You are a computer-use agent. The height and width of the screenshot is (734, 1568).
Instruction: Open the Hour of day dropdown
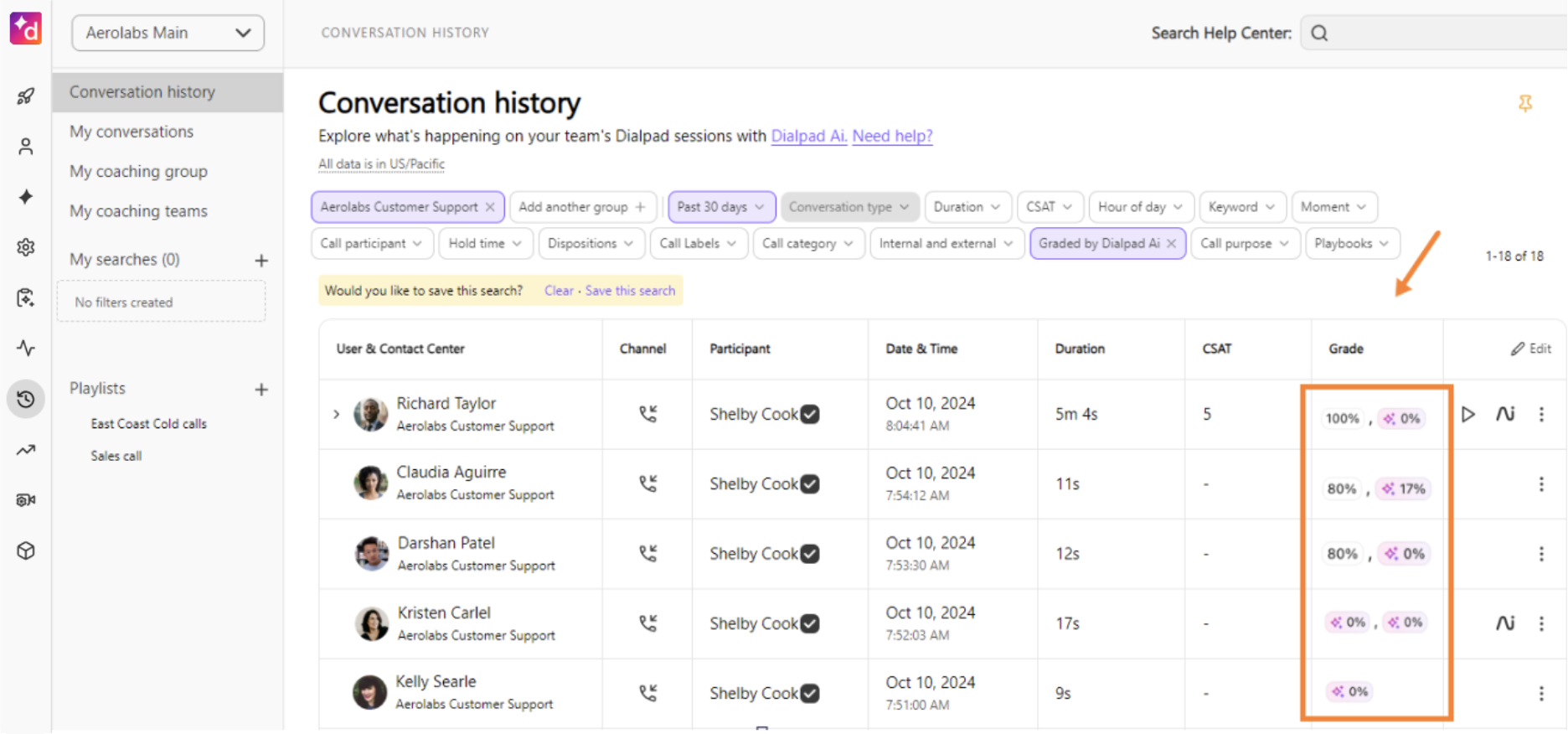pyautogui.click(x=1141, y=207)
